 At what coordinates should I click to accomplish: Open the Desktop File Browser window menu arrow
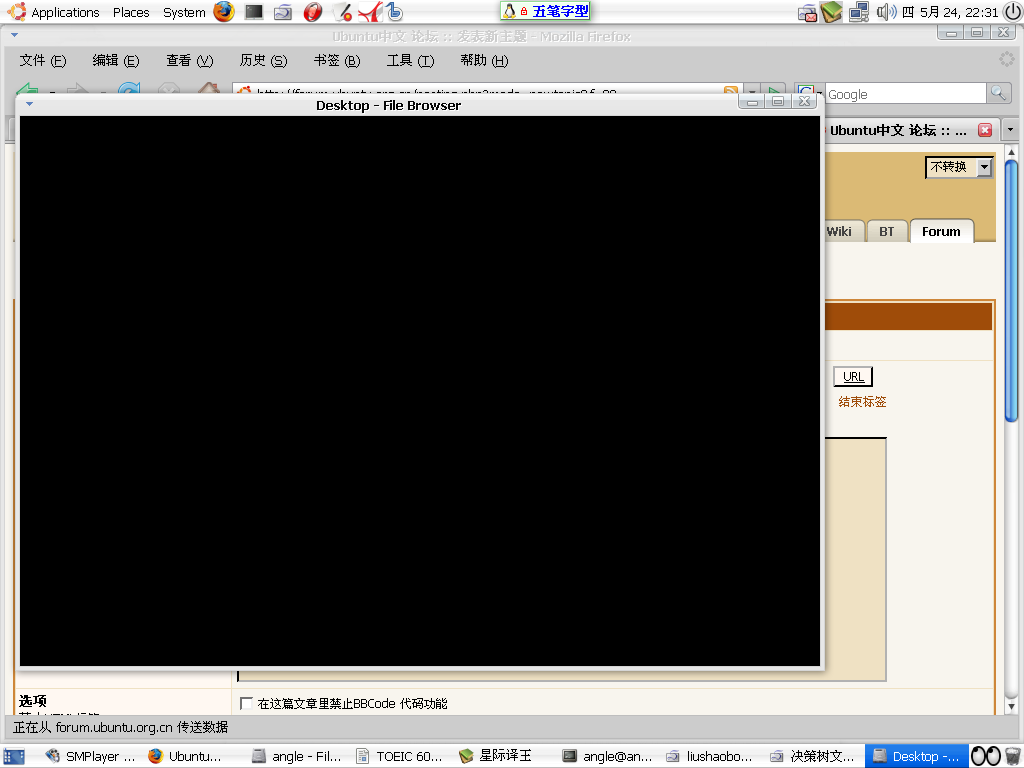point(29,104)
